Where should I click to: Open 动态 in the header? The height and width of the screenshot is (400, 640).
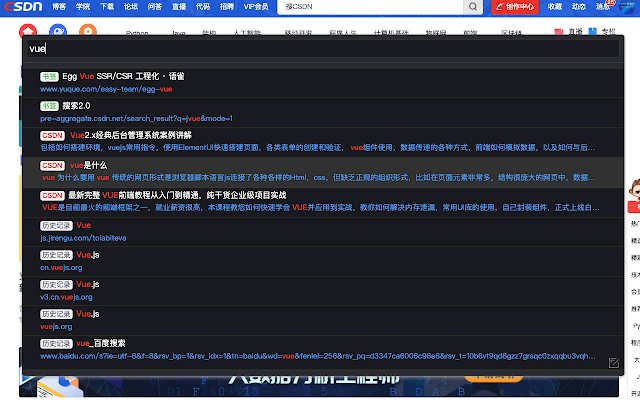click(x=579, y=7)
